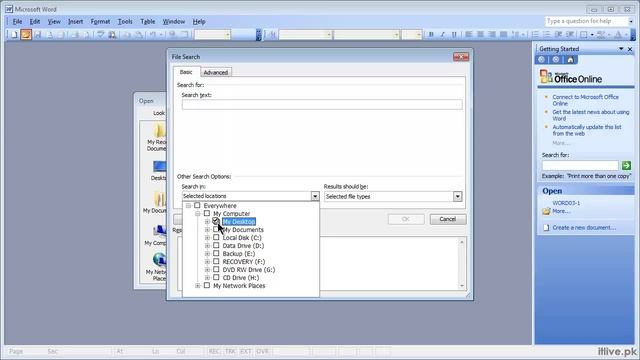Image resolution: width=640 pixels, height=360 pixels.
Task: Click the Research toolbar icon
Action: (112, 35)
